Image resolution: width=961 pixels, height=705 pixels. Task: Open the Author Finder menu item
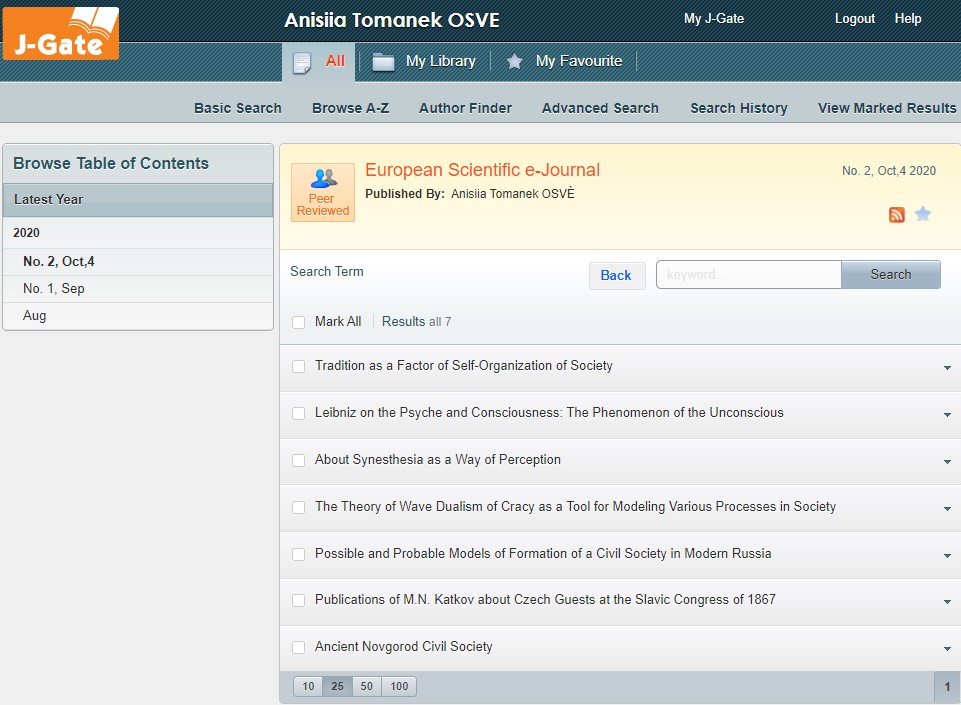[465, 108]
